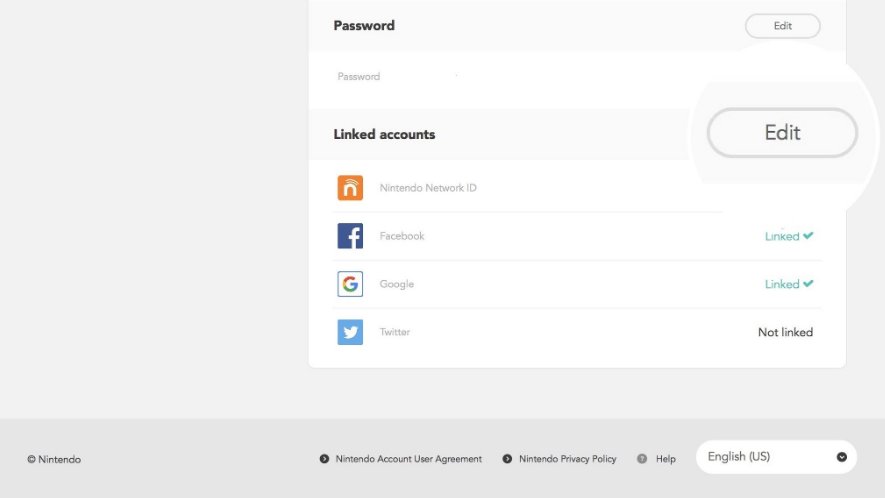Screen dimensions: 885x498
Task: Edit the Linked accounts section
Action: tap(782, 133)
